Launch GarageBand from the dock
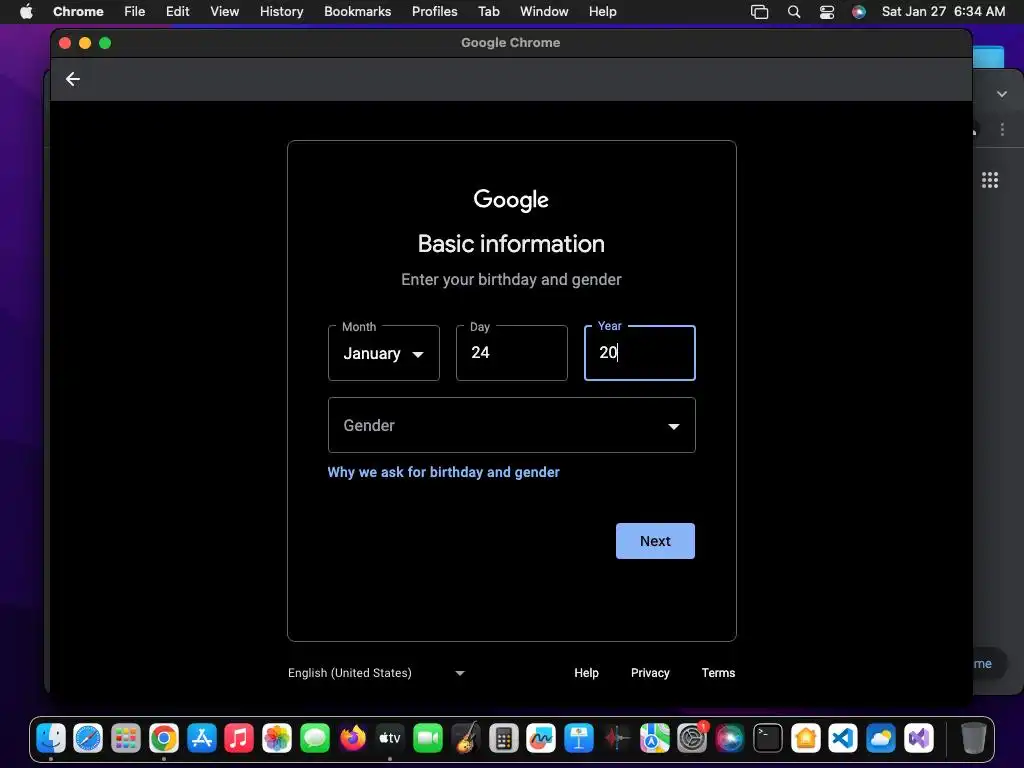The width and height of the screenshot is (1024, 768). (466, 739)
